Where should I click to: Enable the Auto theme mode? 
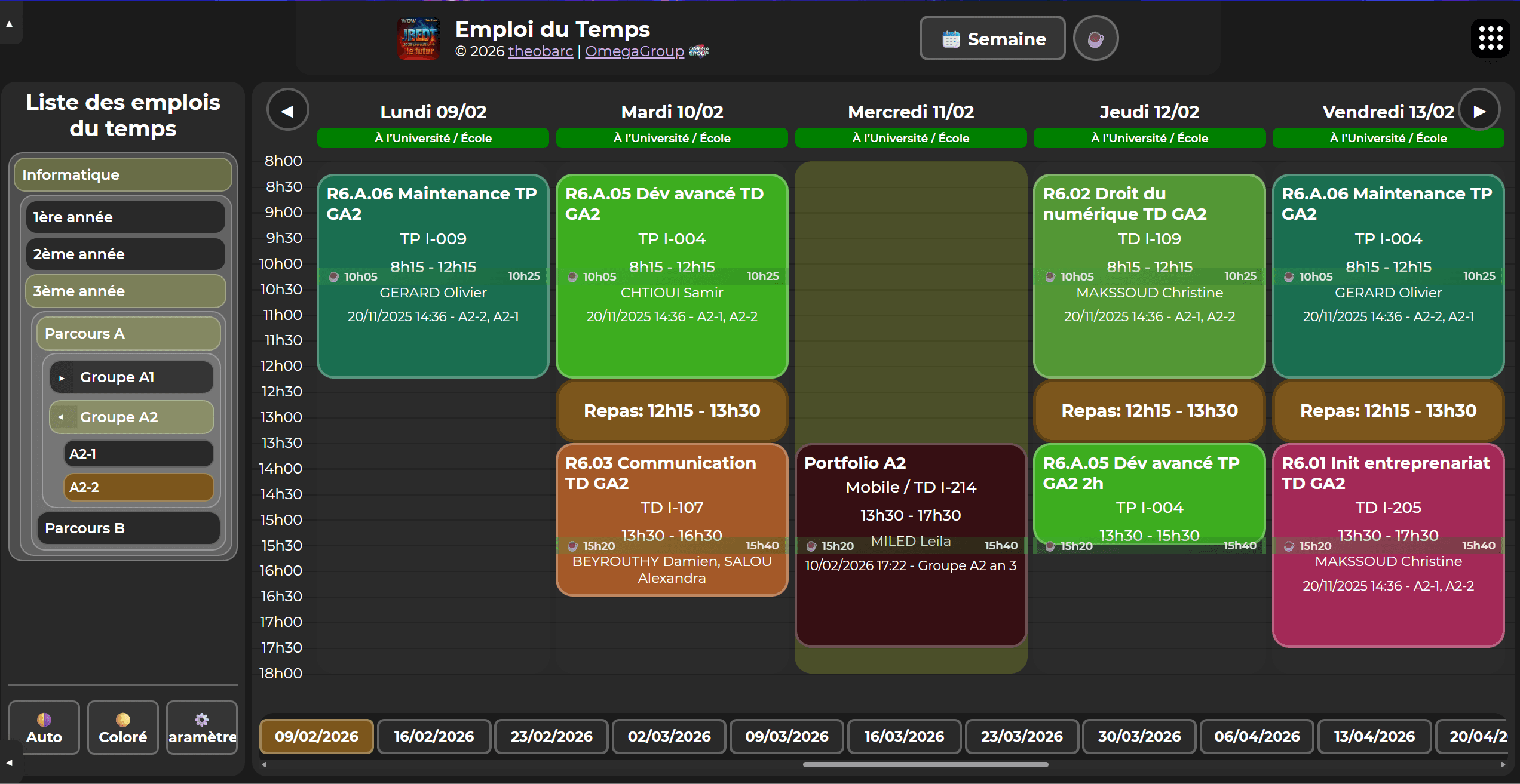click(x=44, y=728)
